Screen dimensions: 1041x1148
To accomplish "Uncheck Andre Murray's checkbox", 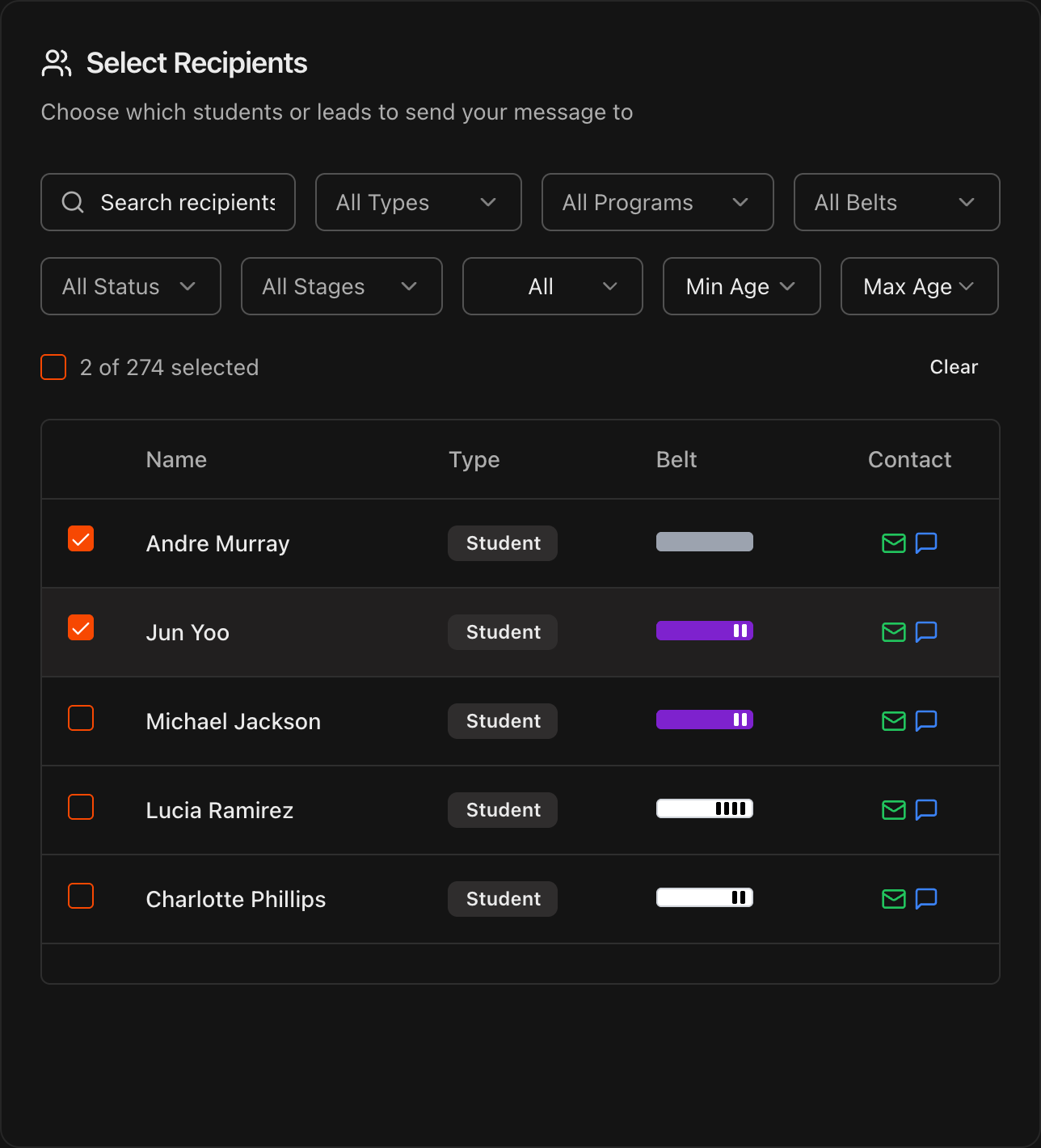I will tap(81, 538).
